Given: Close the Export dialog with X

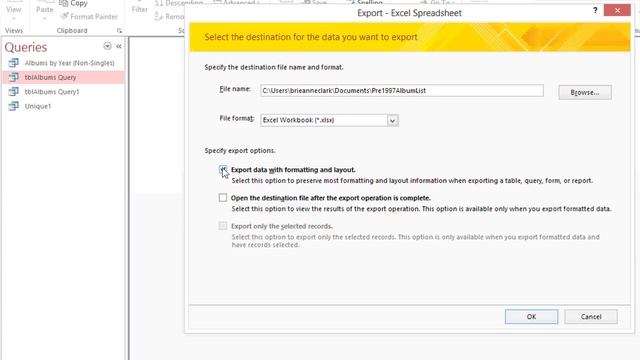Looking at the screenshot, I should [617, 11].
